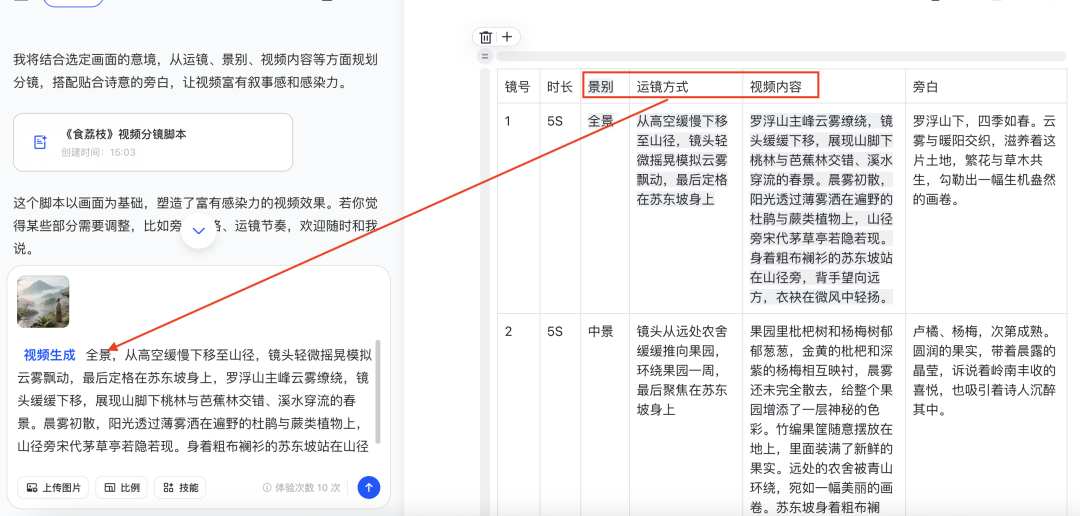The image size is (1080, 516).
Task: Click the info icon beside 体验次数
Action: coord(267,488)
